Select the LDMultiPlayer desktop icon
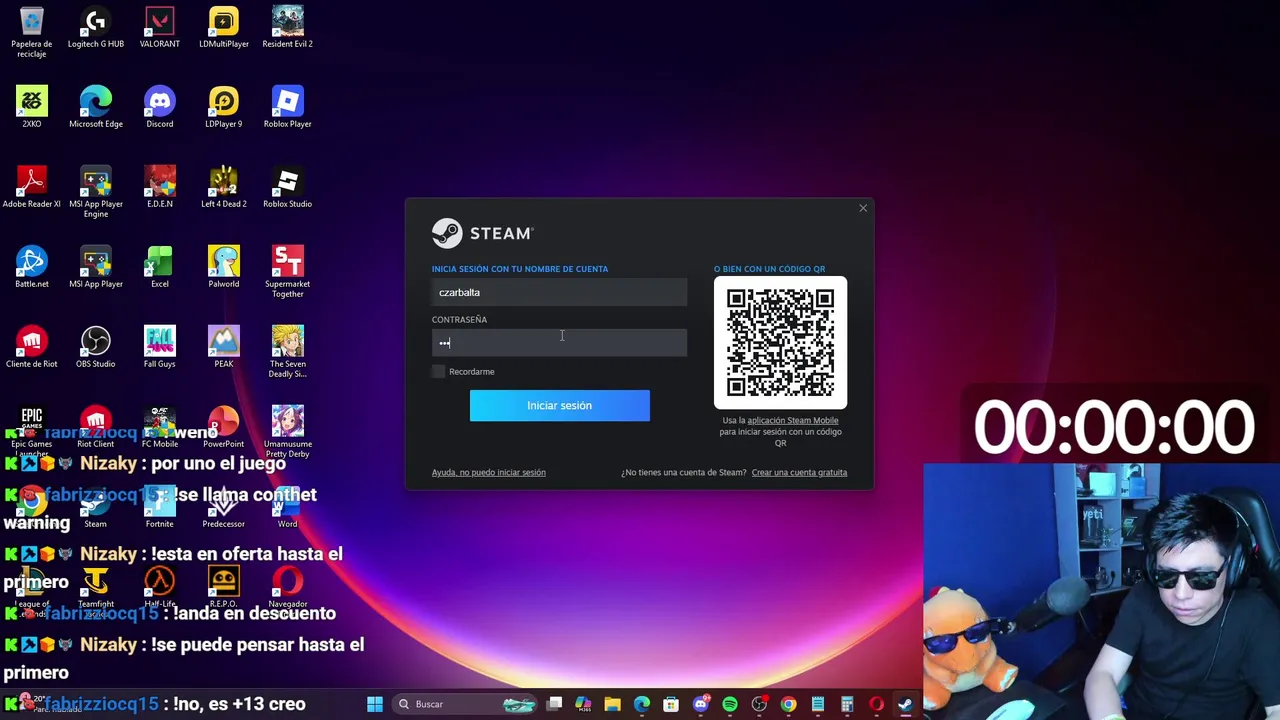 [223, 27]
